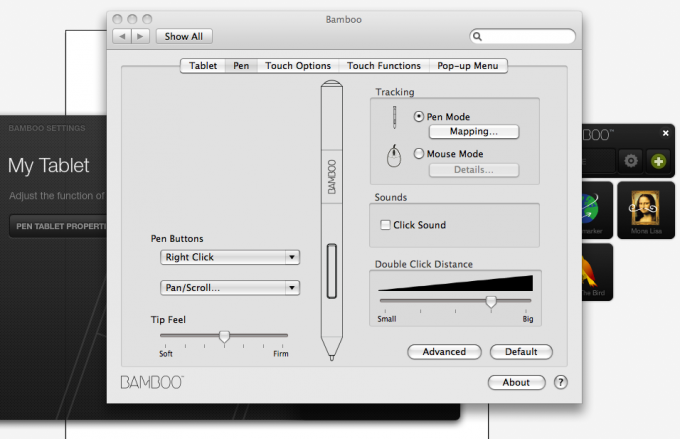Reset settings with the Default button
The image size is (680, 439).
(x=521, y=352)
